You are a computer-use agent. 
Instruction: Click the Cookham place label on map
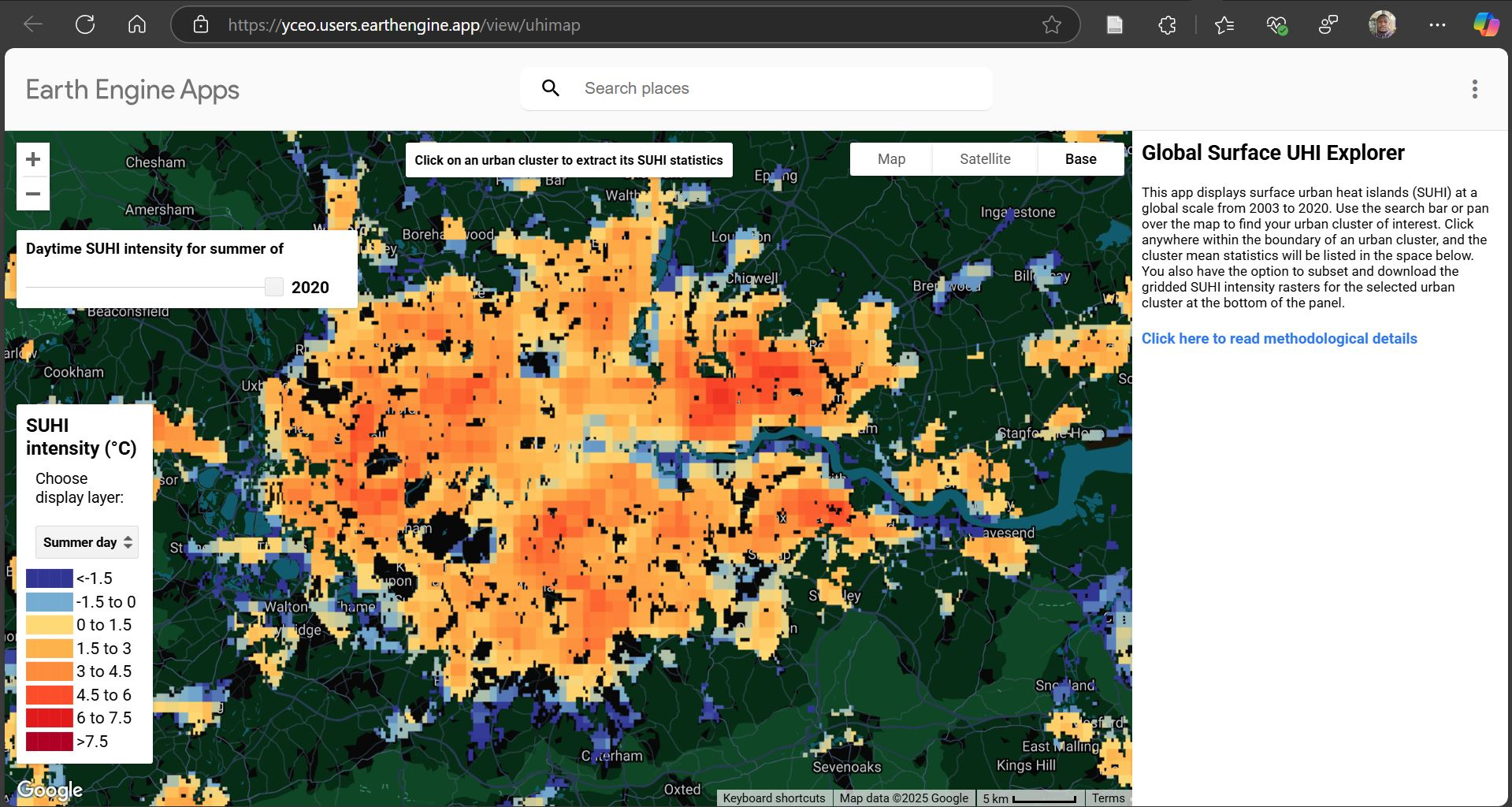pos(73,372)
